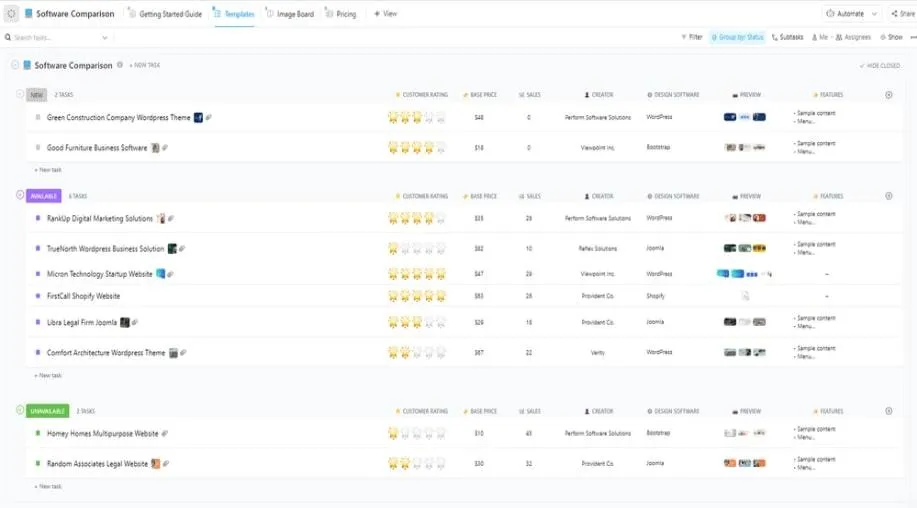Open the Assignees filter

click(853, 37)
